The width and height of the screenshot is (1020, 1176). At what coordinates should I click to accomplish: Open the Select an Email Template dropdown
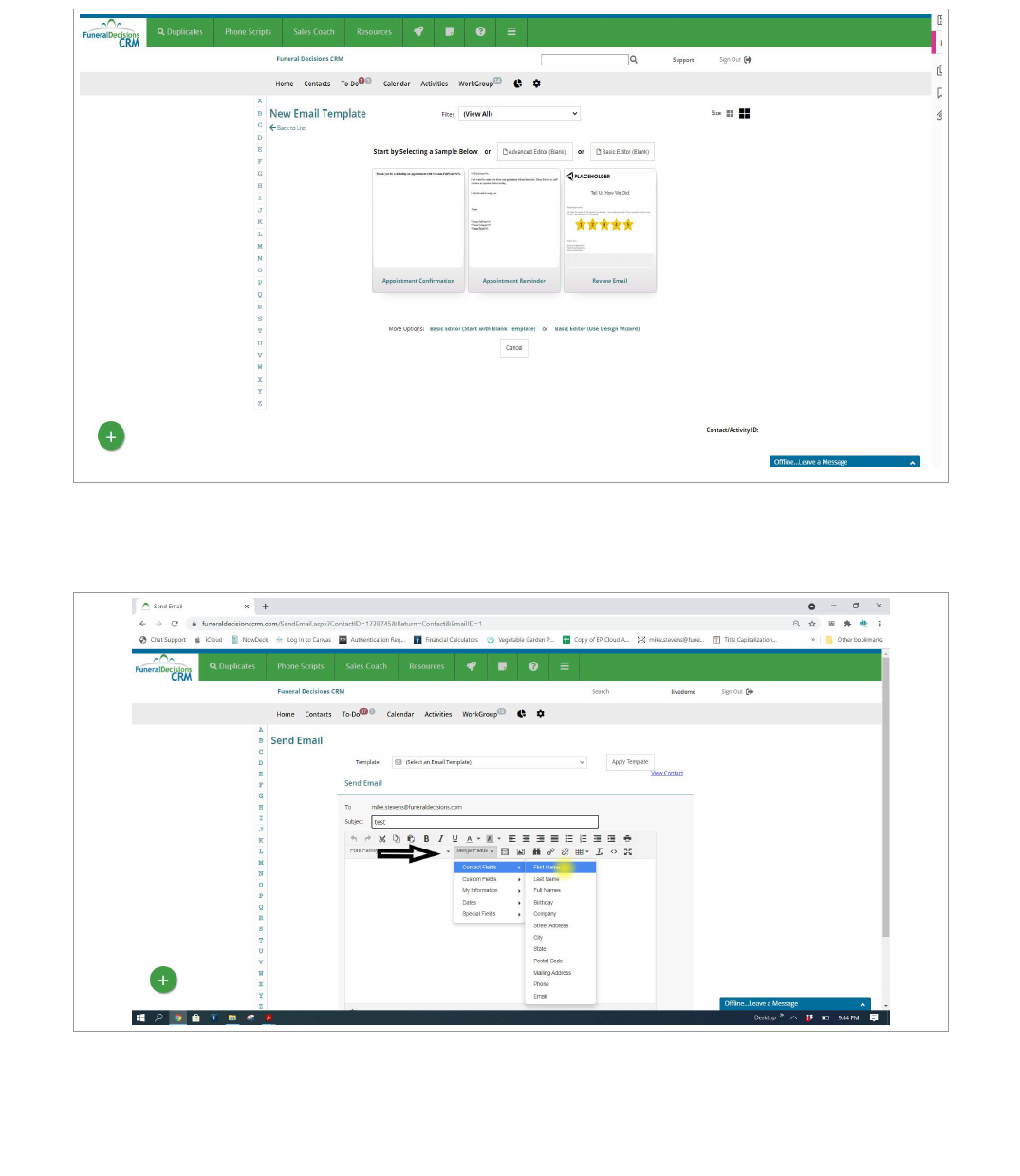[489, 762]
